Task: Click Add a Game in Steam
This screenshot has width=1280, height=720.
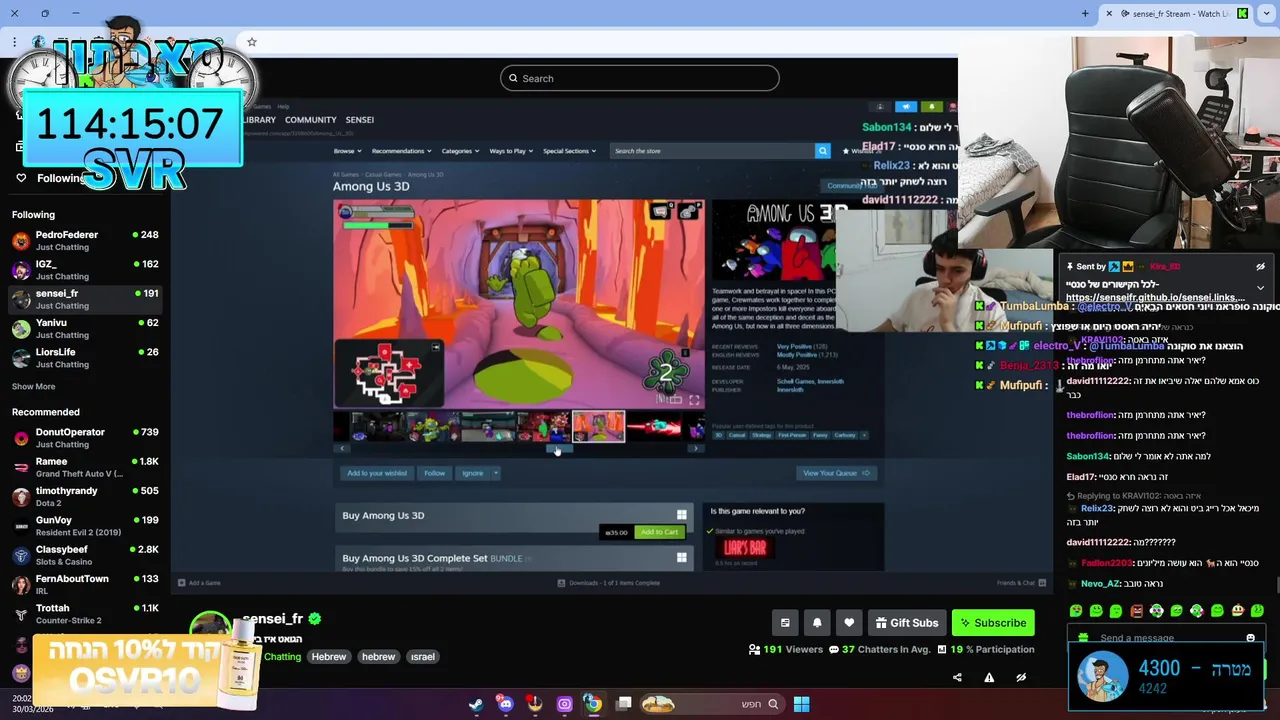Action: (x=199, y=583)
